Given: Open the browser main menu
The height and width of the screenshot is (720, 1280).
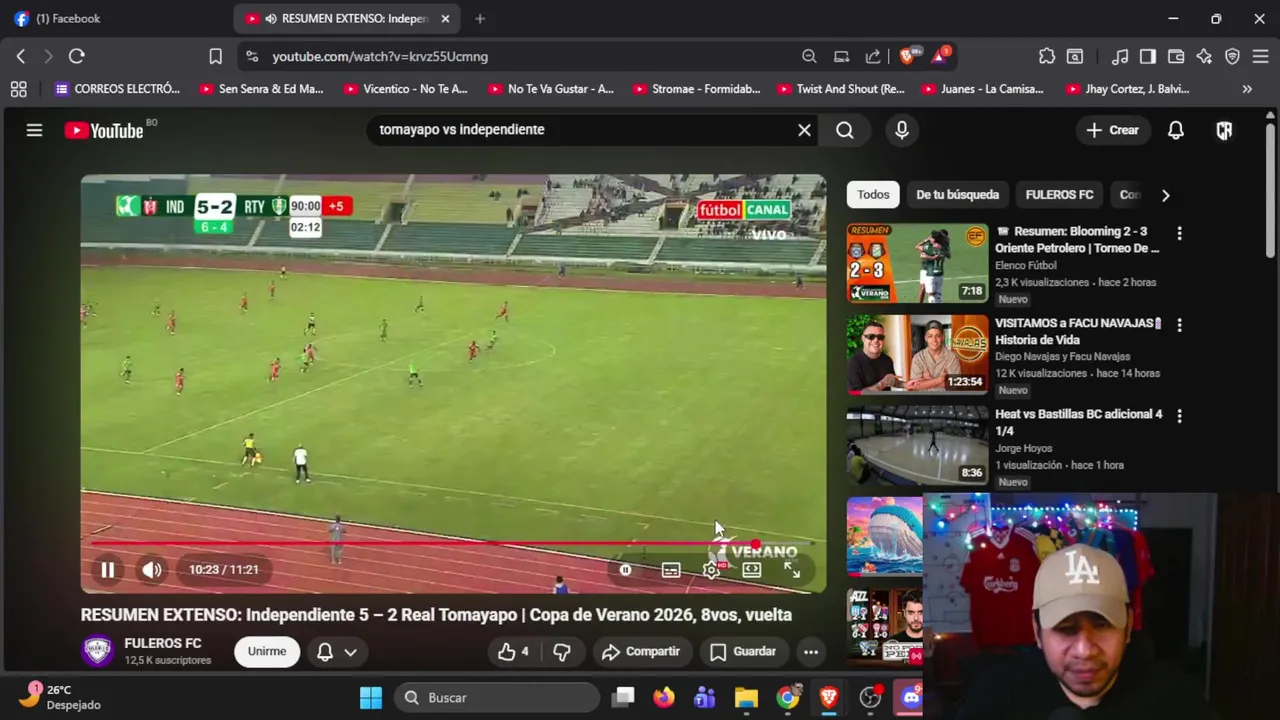Looking at the screenshot, I should [1260, 57].
